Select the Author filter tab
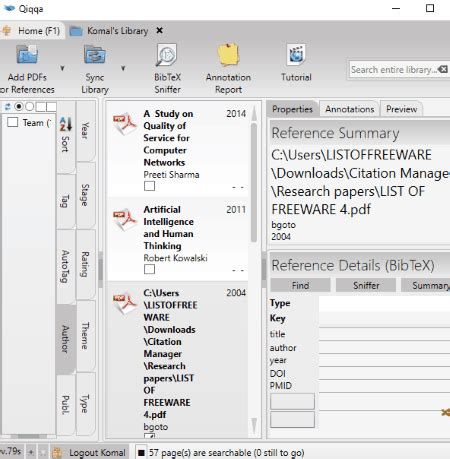Viewport: 450px width, 459px height. (x=66, y=339)
